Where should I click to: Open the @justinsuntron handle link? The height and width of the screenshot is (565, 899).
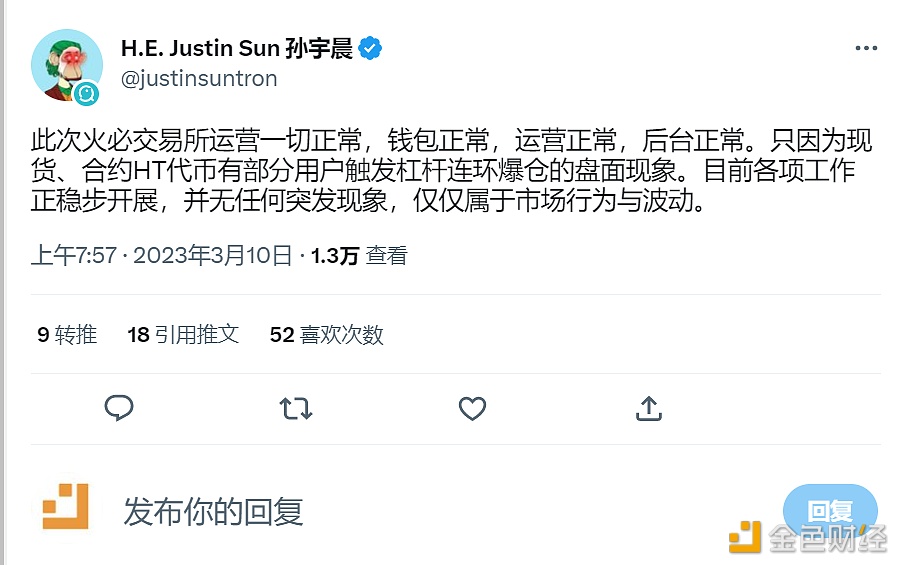pyautogui.click(x=199, y=79)
